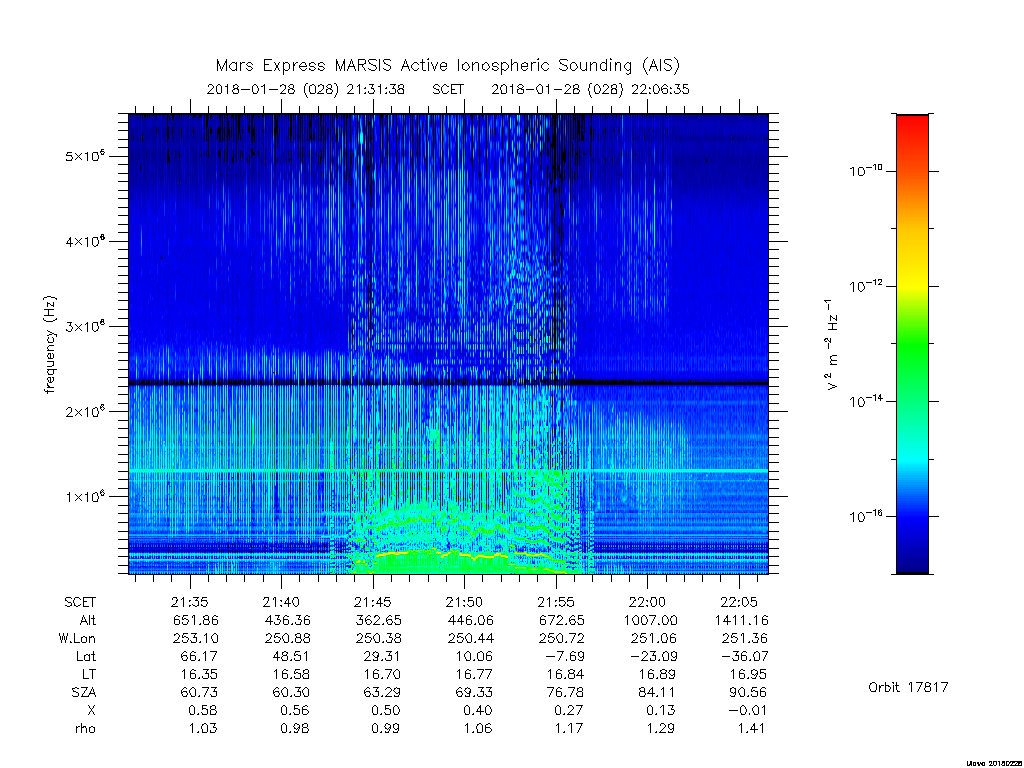The height and width of the screenshot is (768, 1024).
Task: Click the local time value '16.35'
Action: point(199,674)
